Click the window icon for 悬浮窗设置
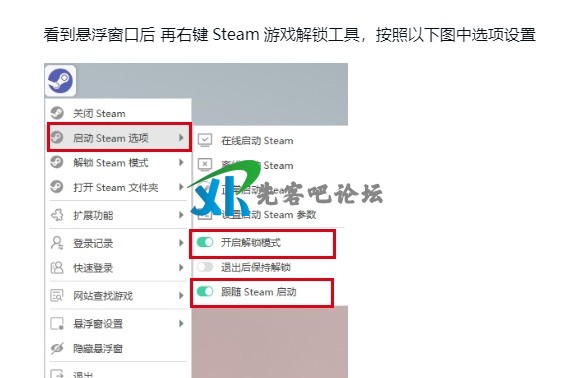 pos(57,323)
